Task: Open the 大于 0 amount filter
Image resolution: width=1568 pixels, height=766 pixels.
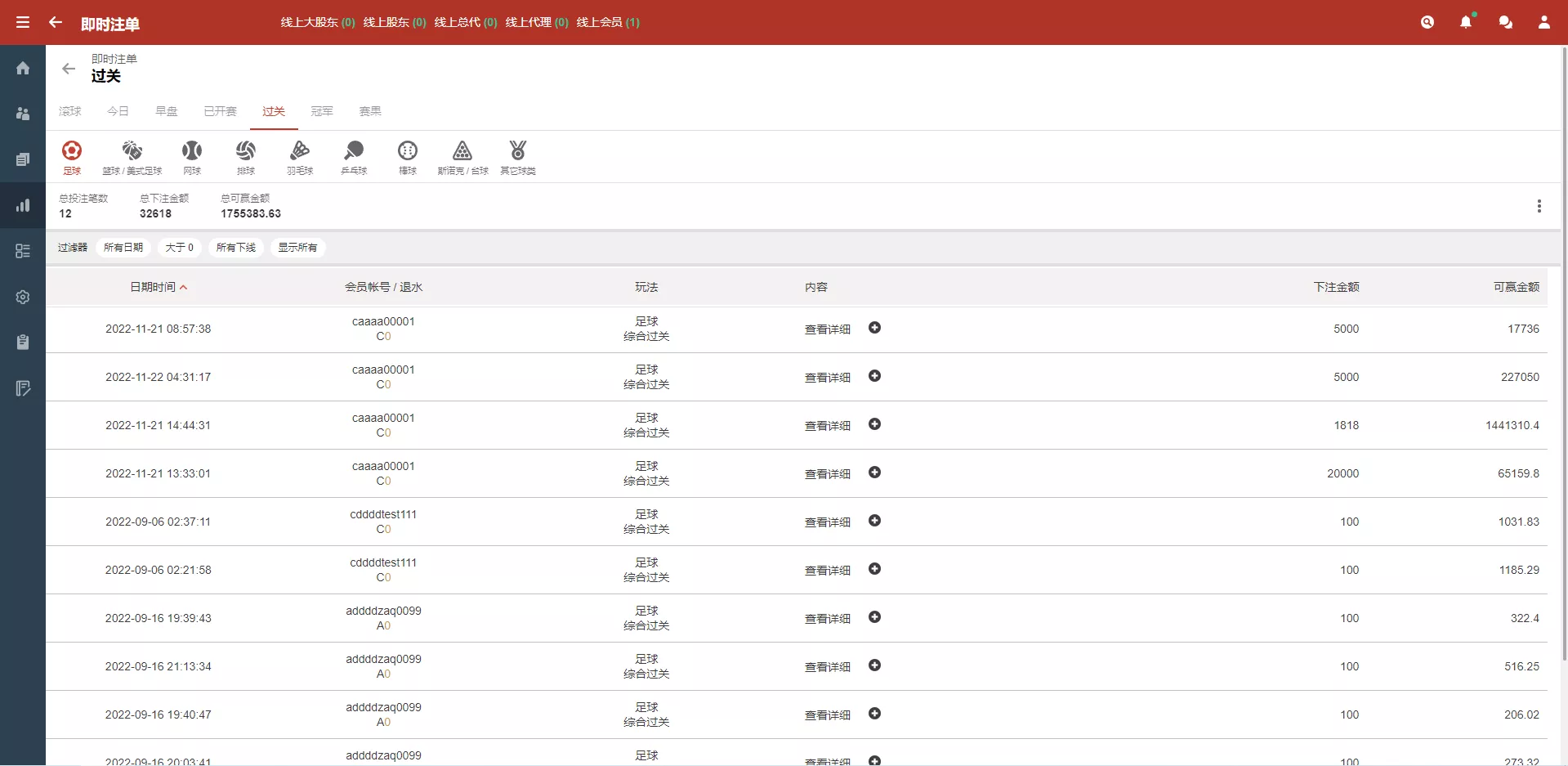Action: coord(180,248)
